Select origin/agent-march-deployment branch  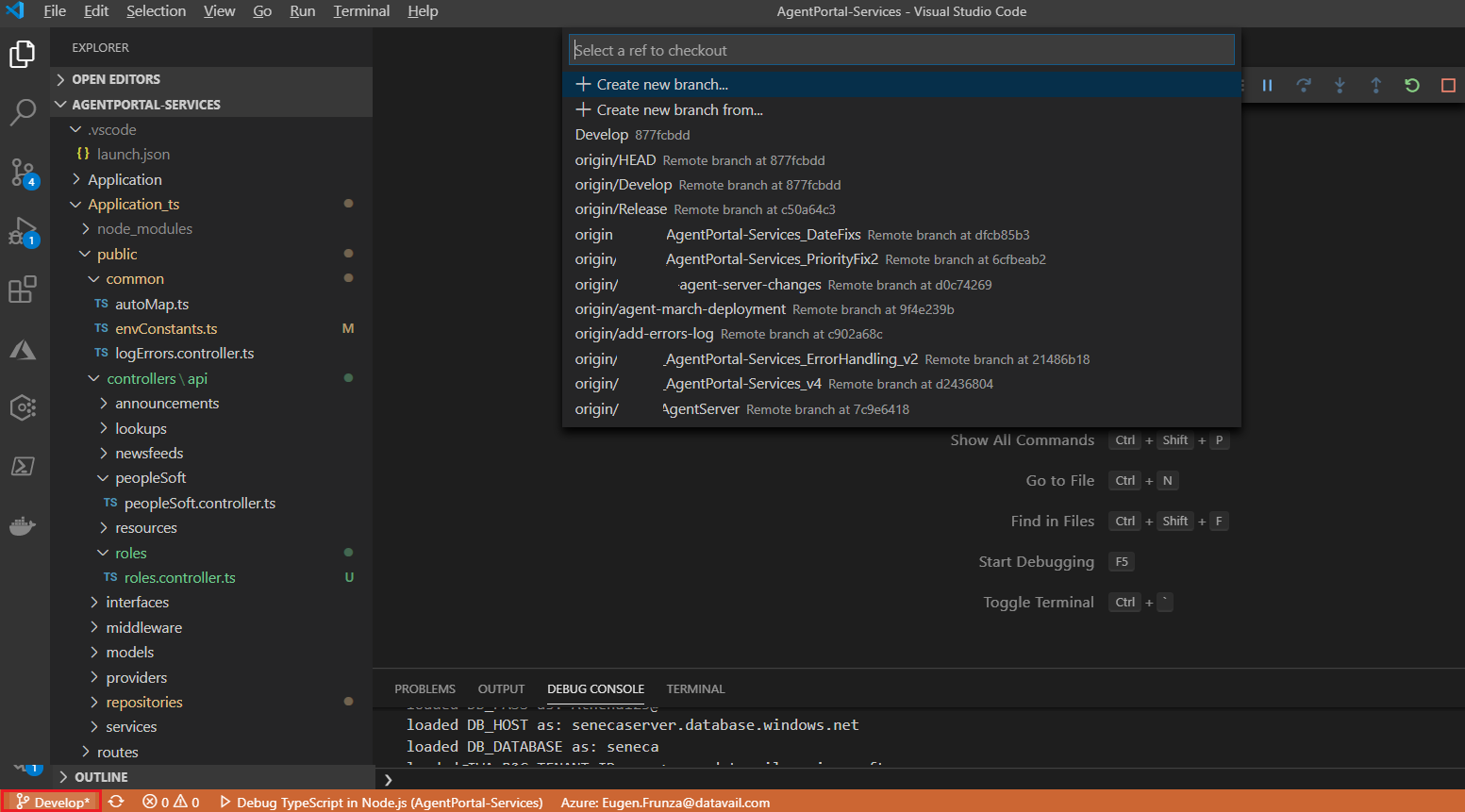pos(901,309)
